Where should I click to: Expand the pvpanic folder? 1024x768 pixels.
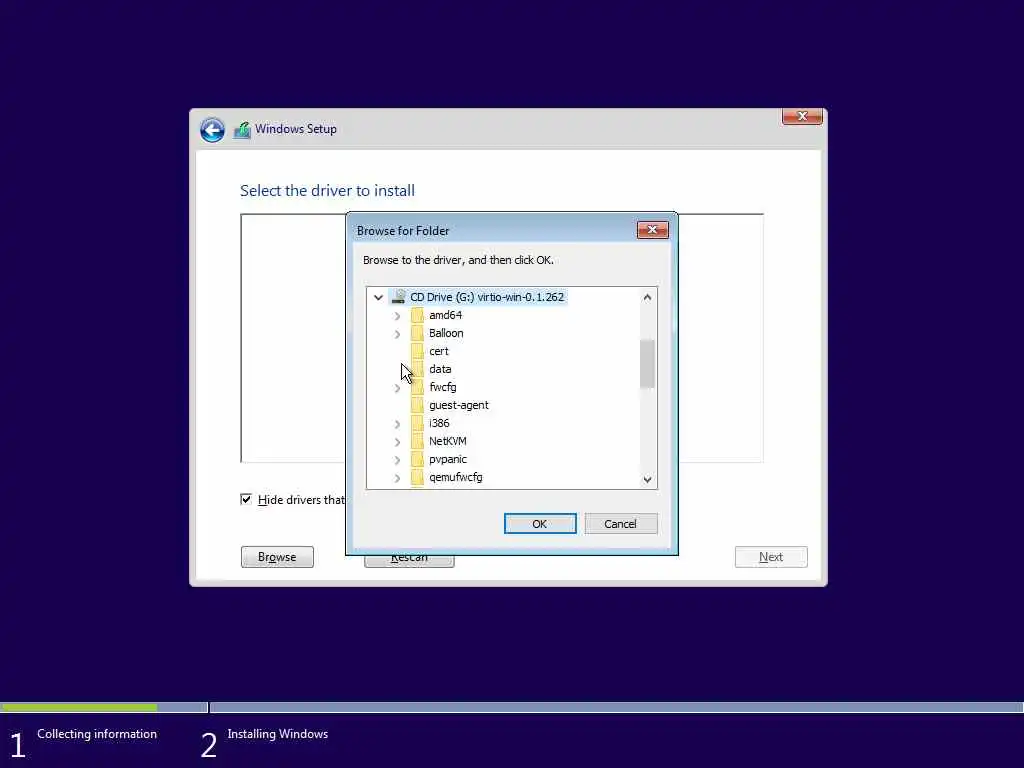pyautogui.click(x=397, y=460)
